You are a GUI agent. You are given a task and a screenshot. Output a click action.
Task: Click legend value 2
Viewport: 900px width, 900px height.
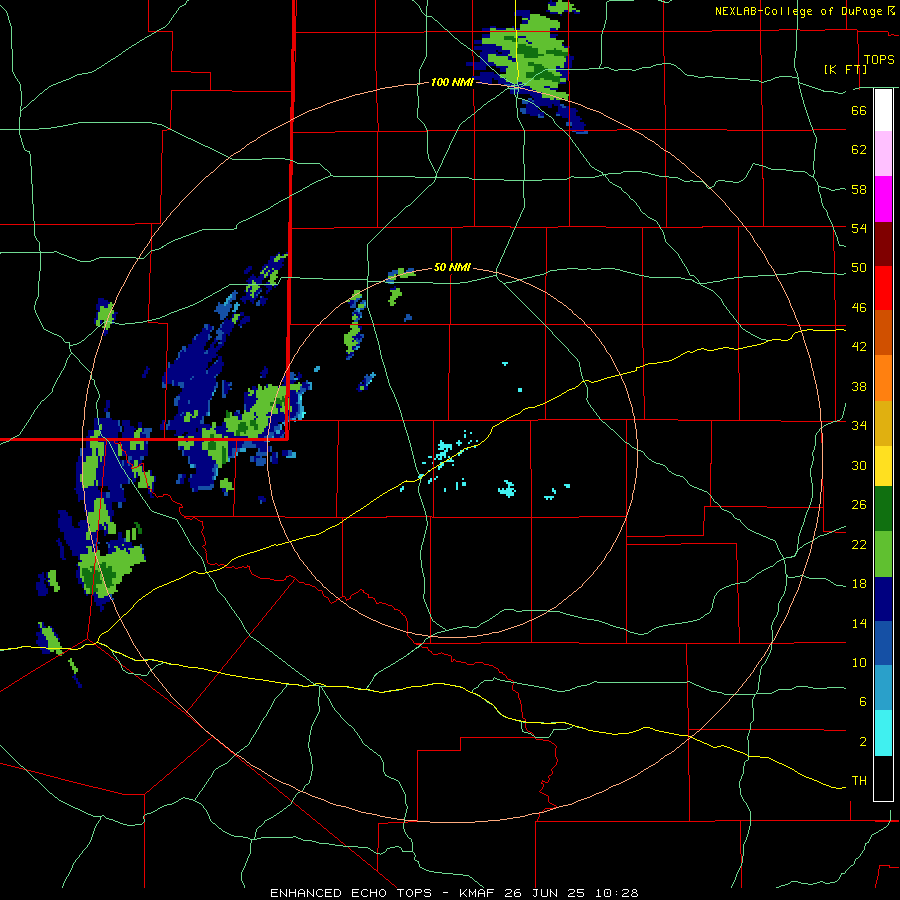863,742
